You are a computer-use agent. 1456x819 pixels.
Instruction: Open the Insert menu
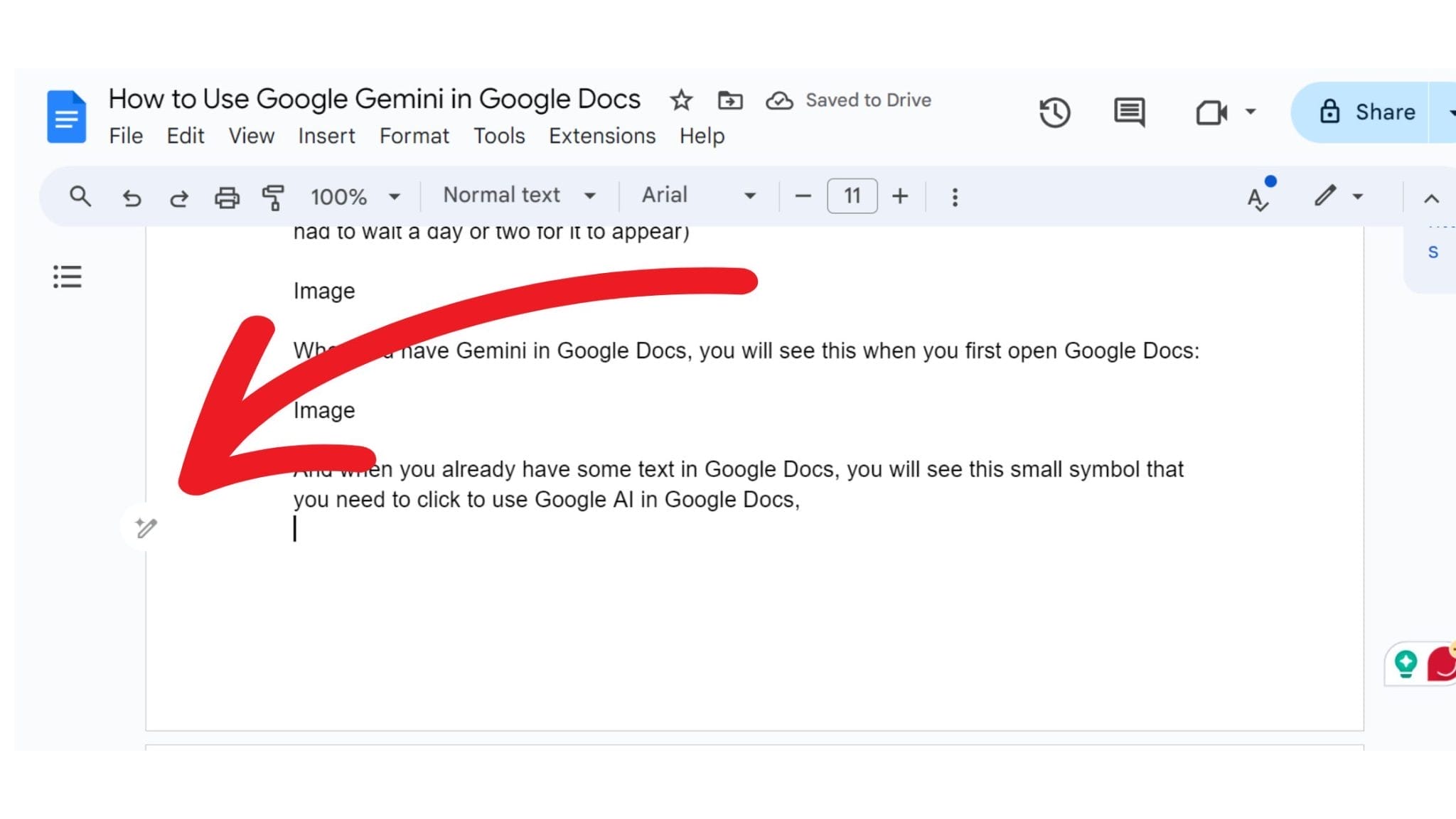[326, 136]
